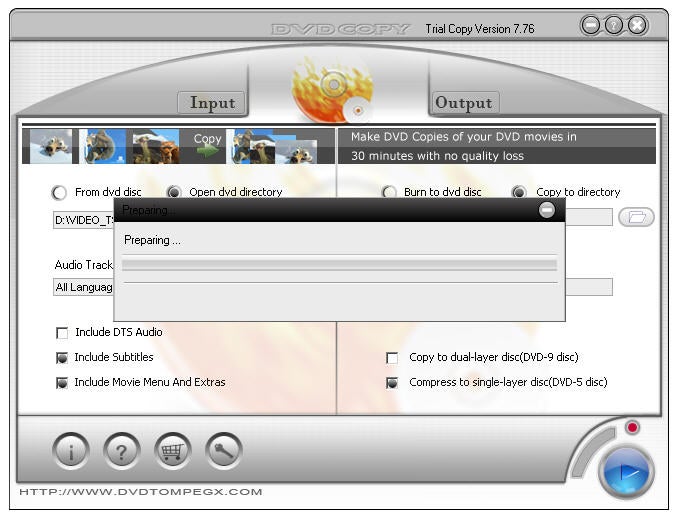Enable Include DTS Audio checkbox
This screenshot has width=678, height=519.
pyautogui.click(x=62, y=333)
